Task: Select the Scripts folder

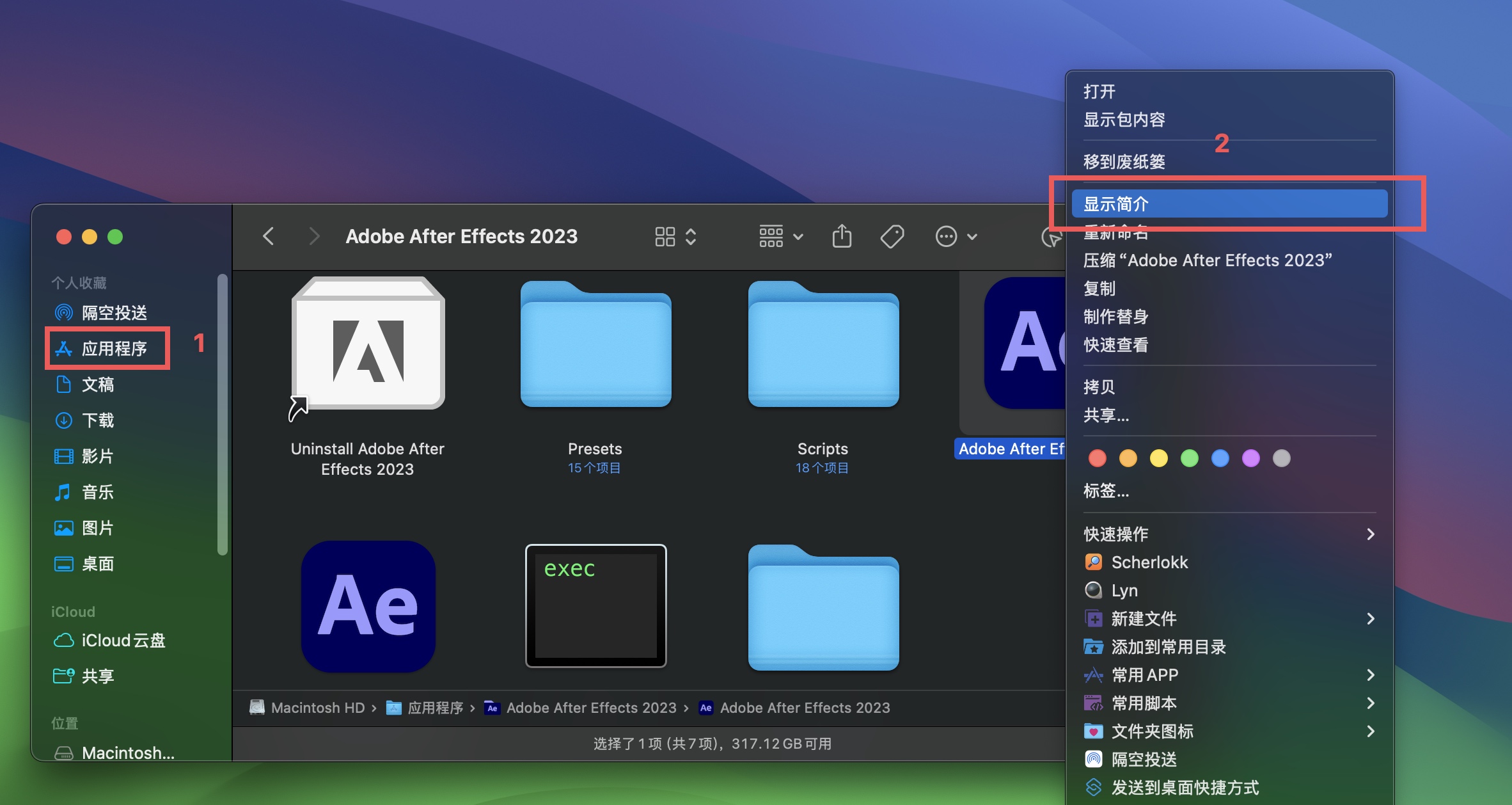Action: coord(823,344)
